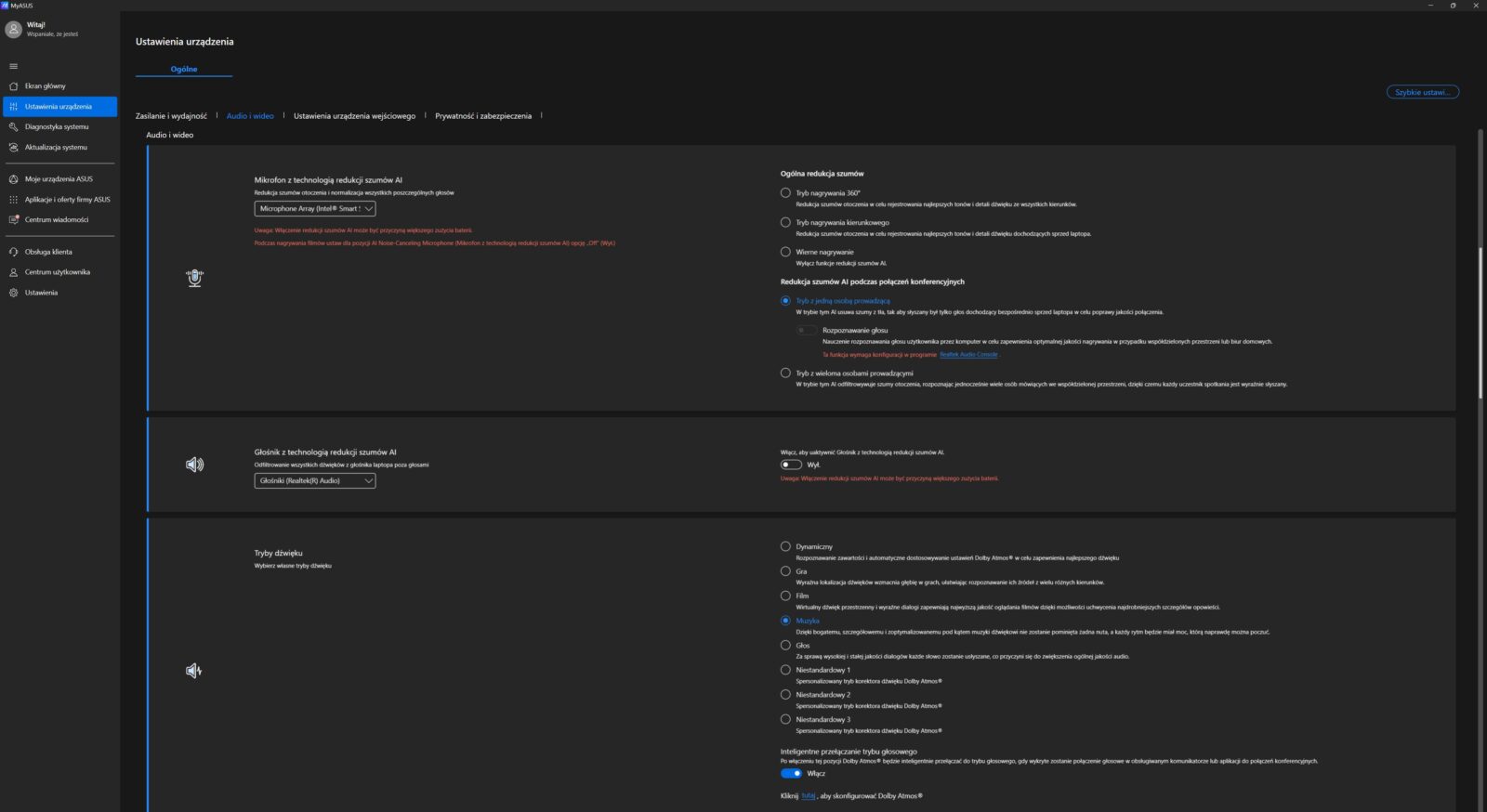Switch to Zasilanie i wydajność tab
Viewport: 1487px width, 812px height.
pyautogui.click(x=171, y=116)
